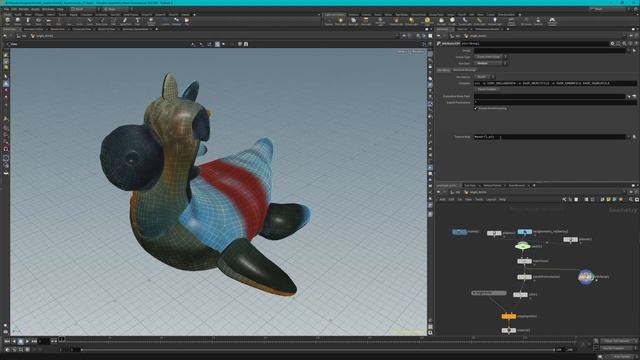Click the network editor search icon
640x360 pixels.
pyautogui.click(x=631, y=200)
